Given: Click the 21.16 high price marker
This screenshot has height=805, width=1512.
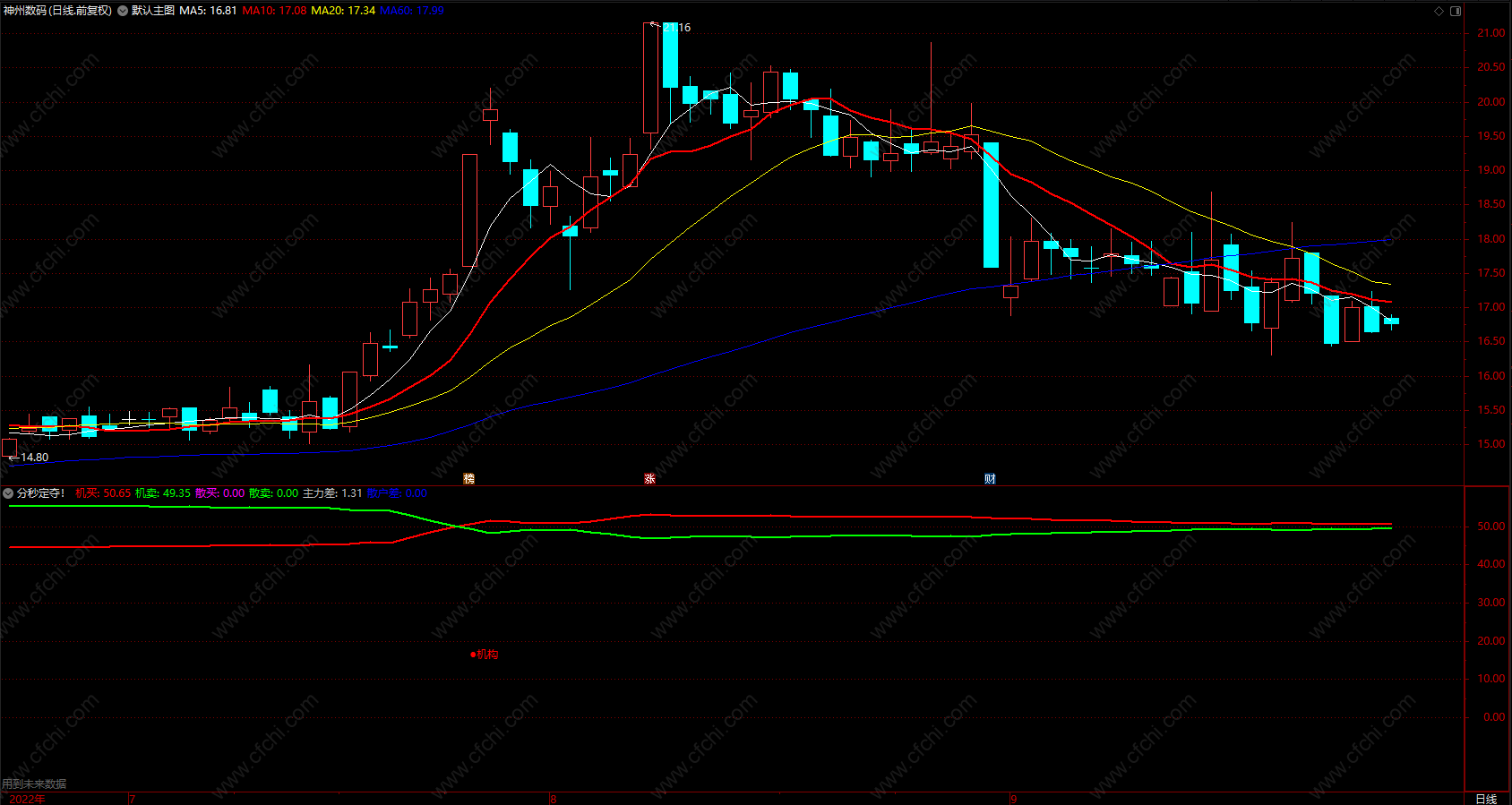Looking at the screenshot, I should [x=676, y=28].
